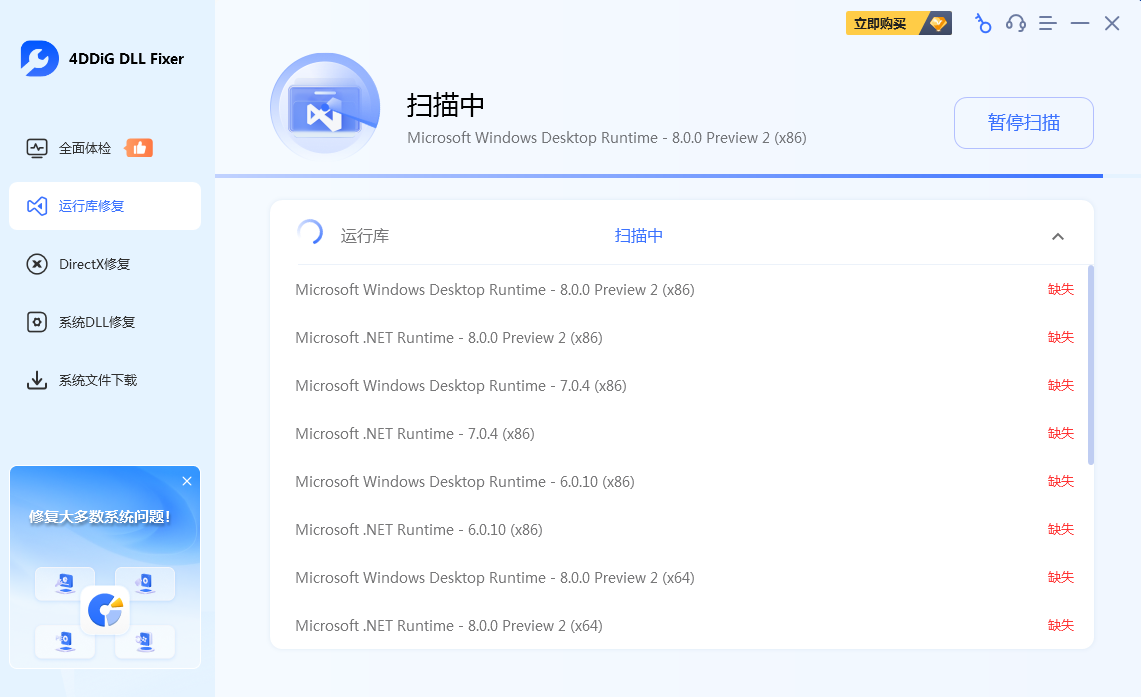This screenshot has height=697, width=1141.
Task: Open the DirectX修复 section
Action: point(105,264)
